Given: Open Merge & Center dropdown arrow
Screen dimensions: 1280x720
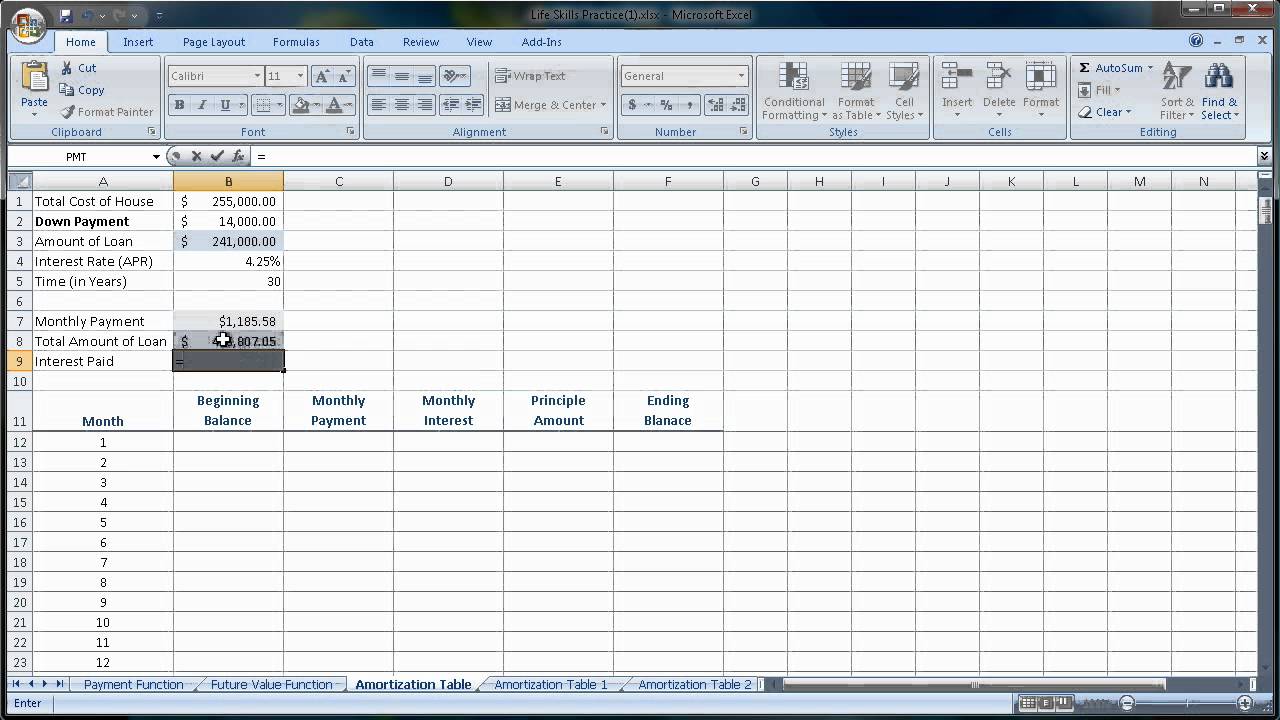Looking at the screenshot, I should [x=604, y=105].
